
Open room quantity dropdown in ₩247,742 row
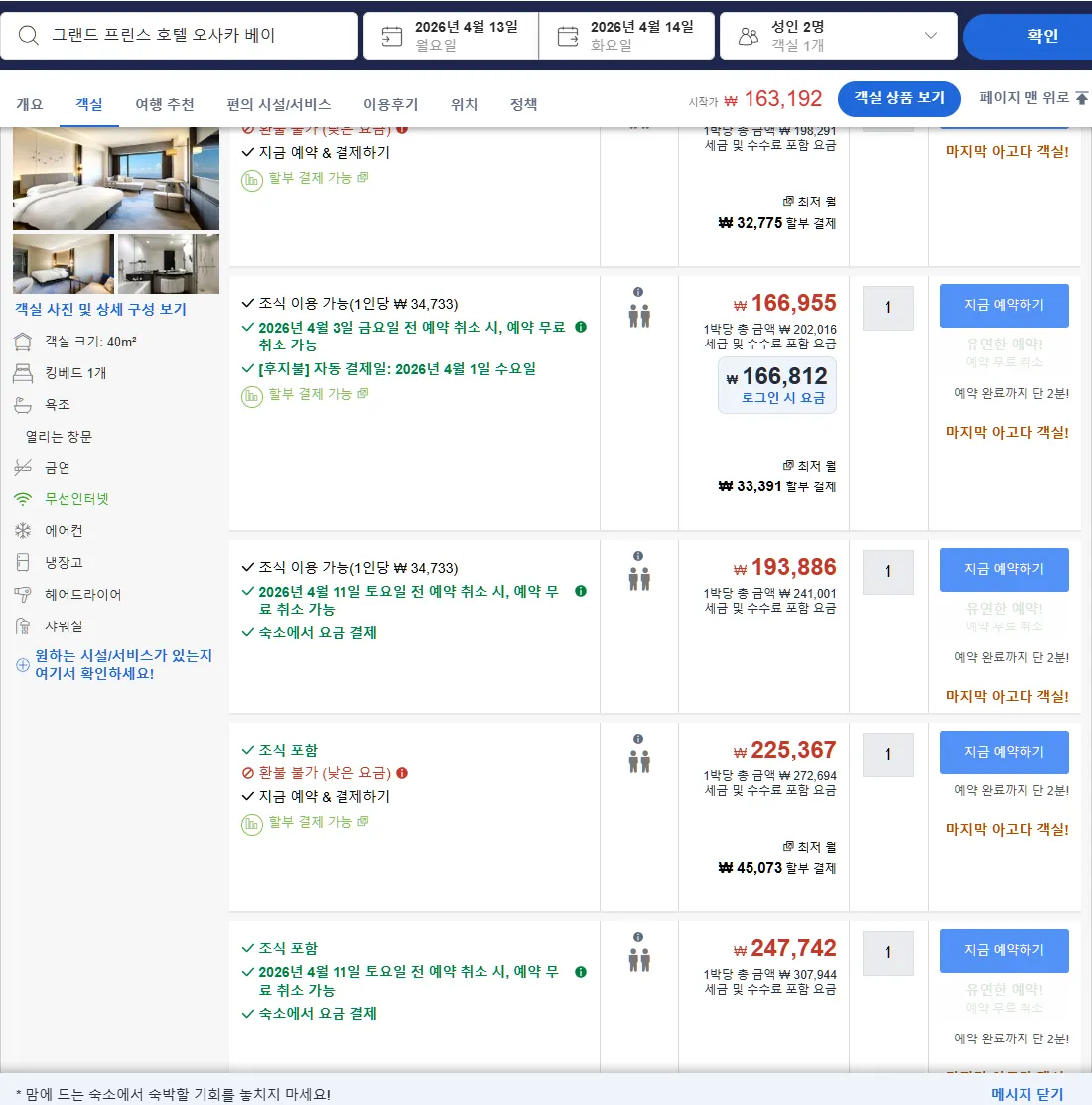coord(888,953)
